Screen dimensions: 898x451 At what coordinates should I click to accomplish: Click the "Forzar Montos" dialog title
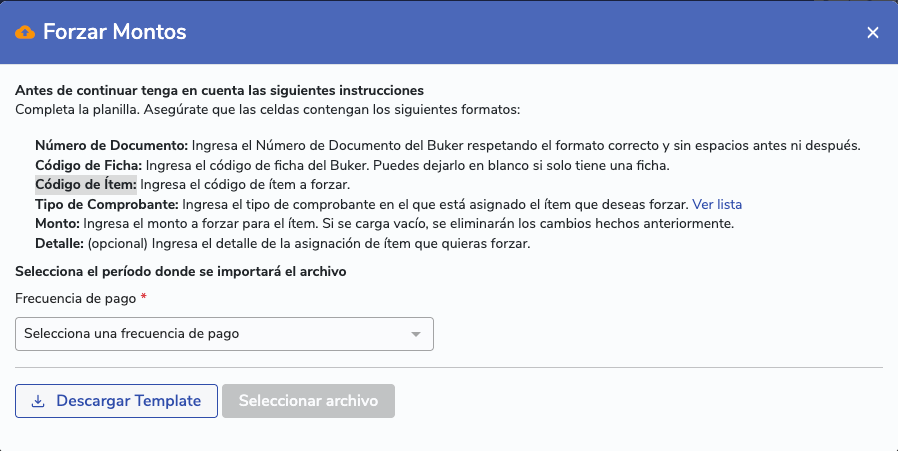(115, 32)
